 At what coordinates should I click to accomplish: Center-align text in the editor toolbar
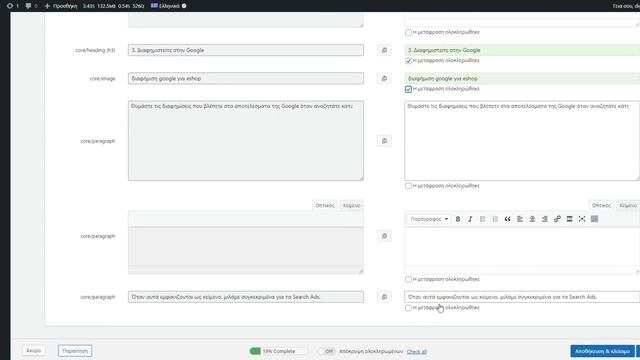click(532, 219)
